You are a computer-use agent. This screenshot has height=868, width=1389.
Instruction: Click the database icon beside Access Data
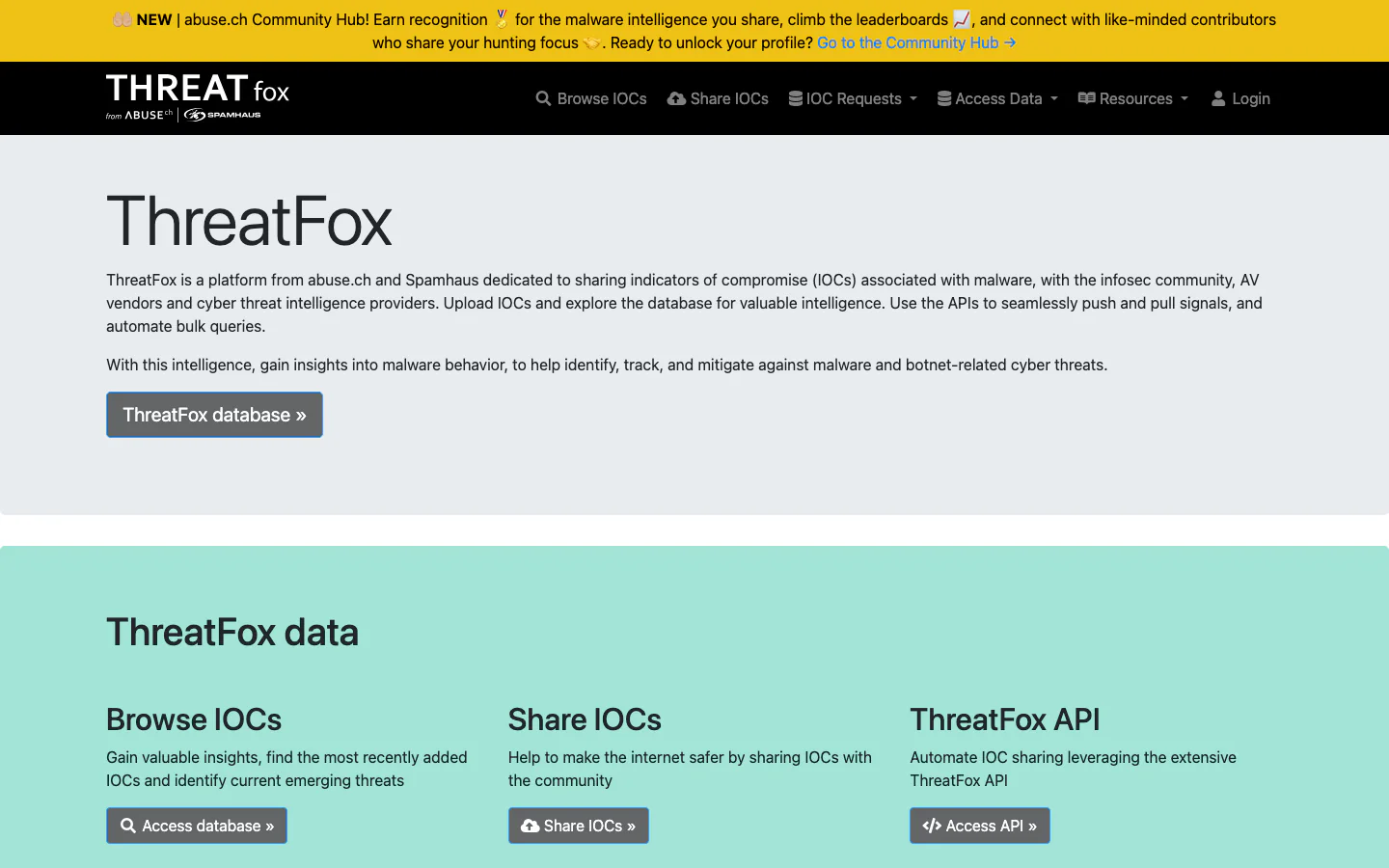coord(944,98)
